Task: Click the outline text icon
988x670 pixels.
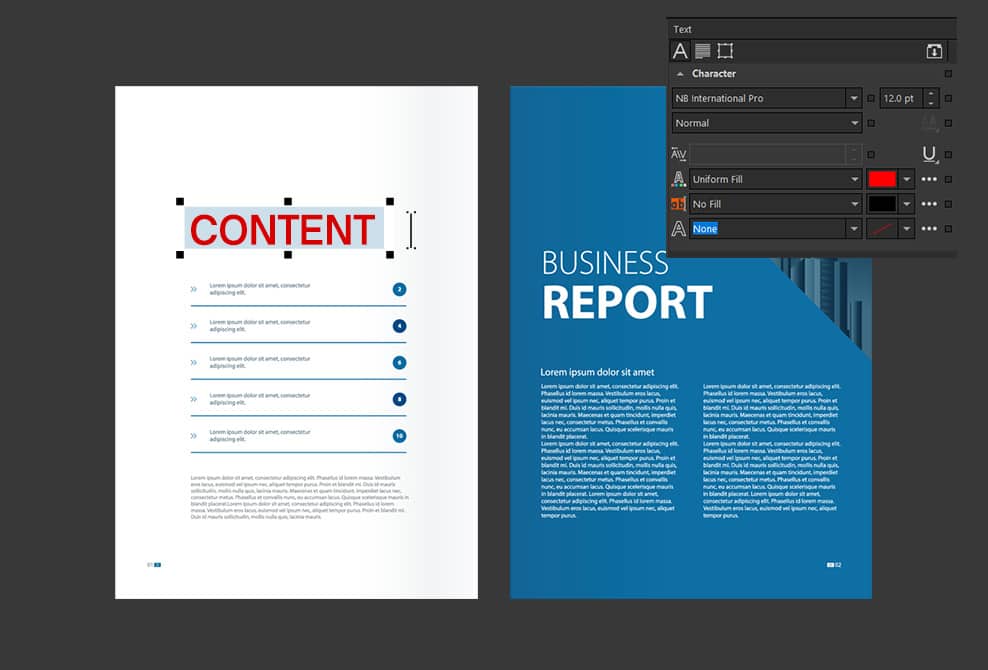Action: [679, 229]
